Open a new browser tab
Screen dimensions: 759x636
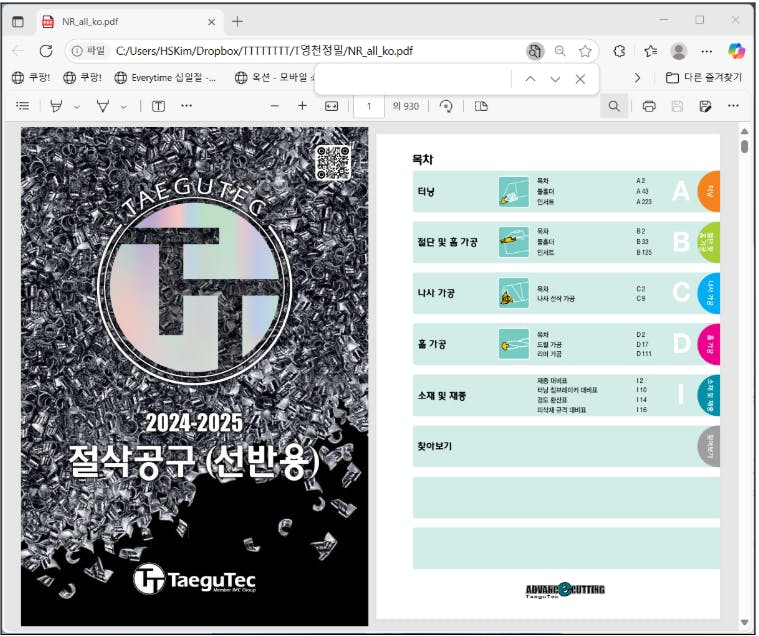point(237,22)
